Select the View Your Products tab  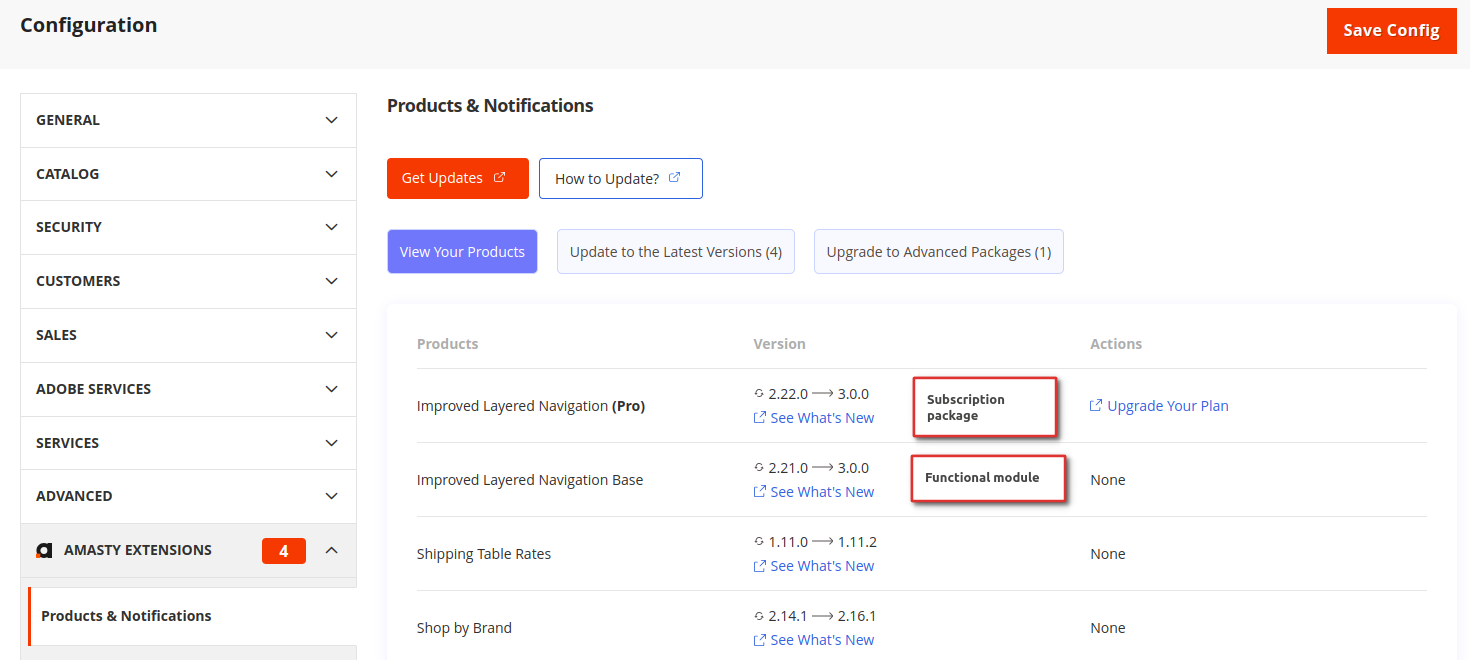462,252
